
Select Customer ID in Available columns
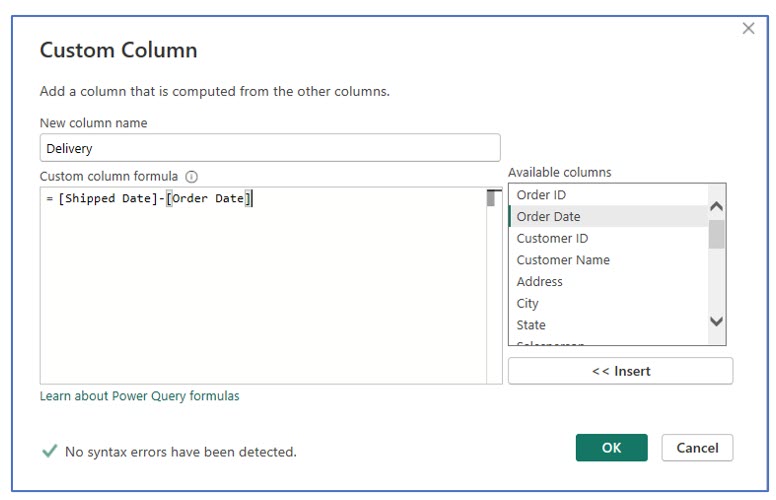click(608, 238)
